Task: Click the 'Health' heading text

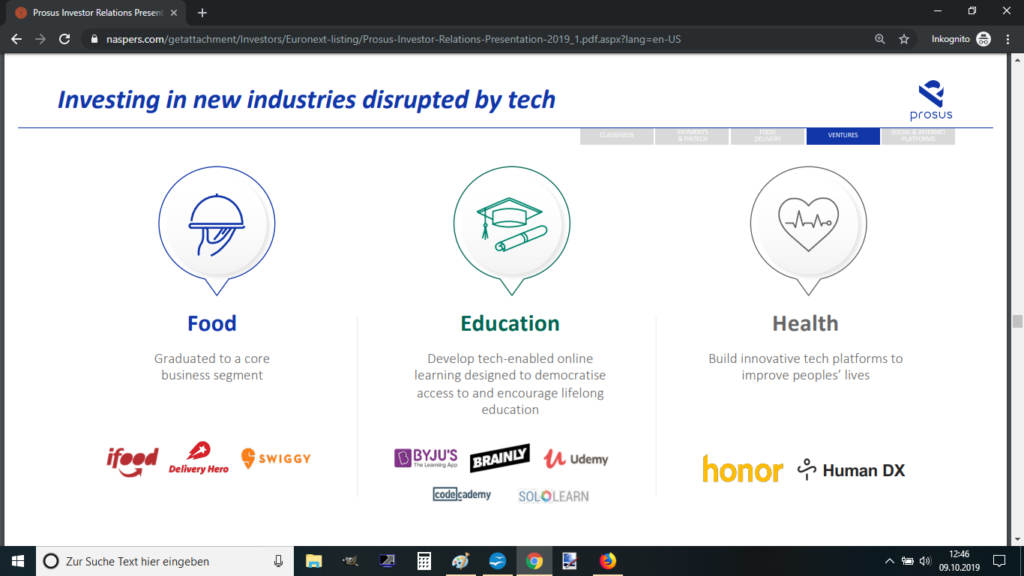Action: coord(805,323)
